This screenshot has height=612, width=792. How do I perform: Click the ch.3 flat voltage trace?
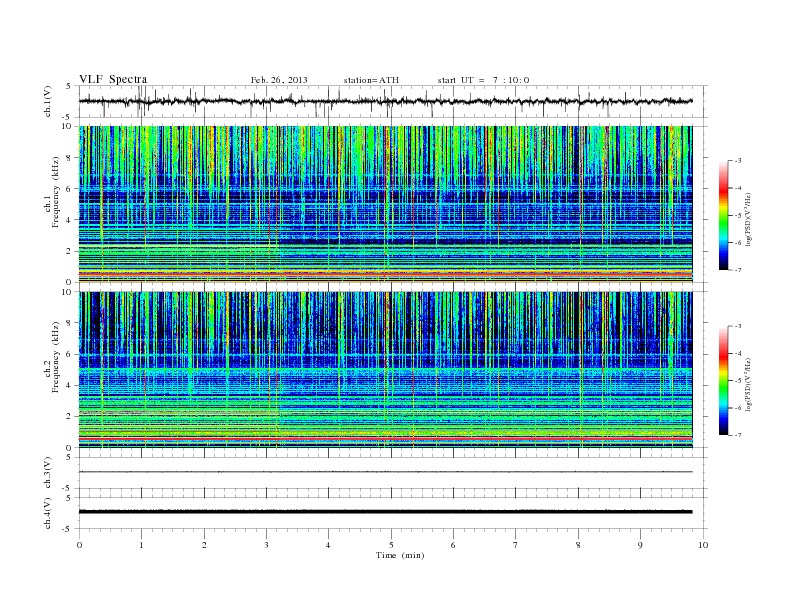385,472
